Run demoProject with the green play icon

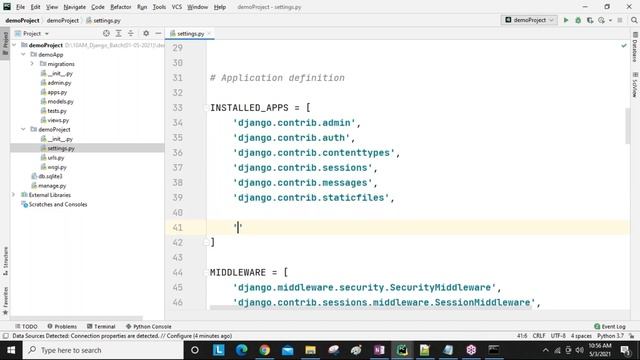(566, 20)
